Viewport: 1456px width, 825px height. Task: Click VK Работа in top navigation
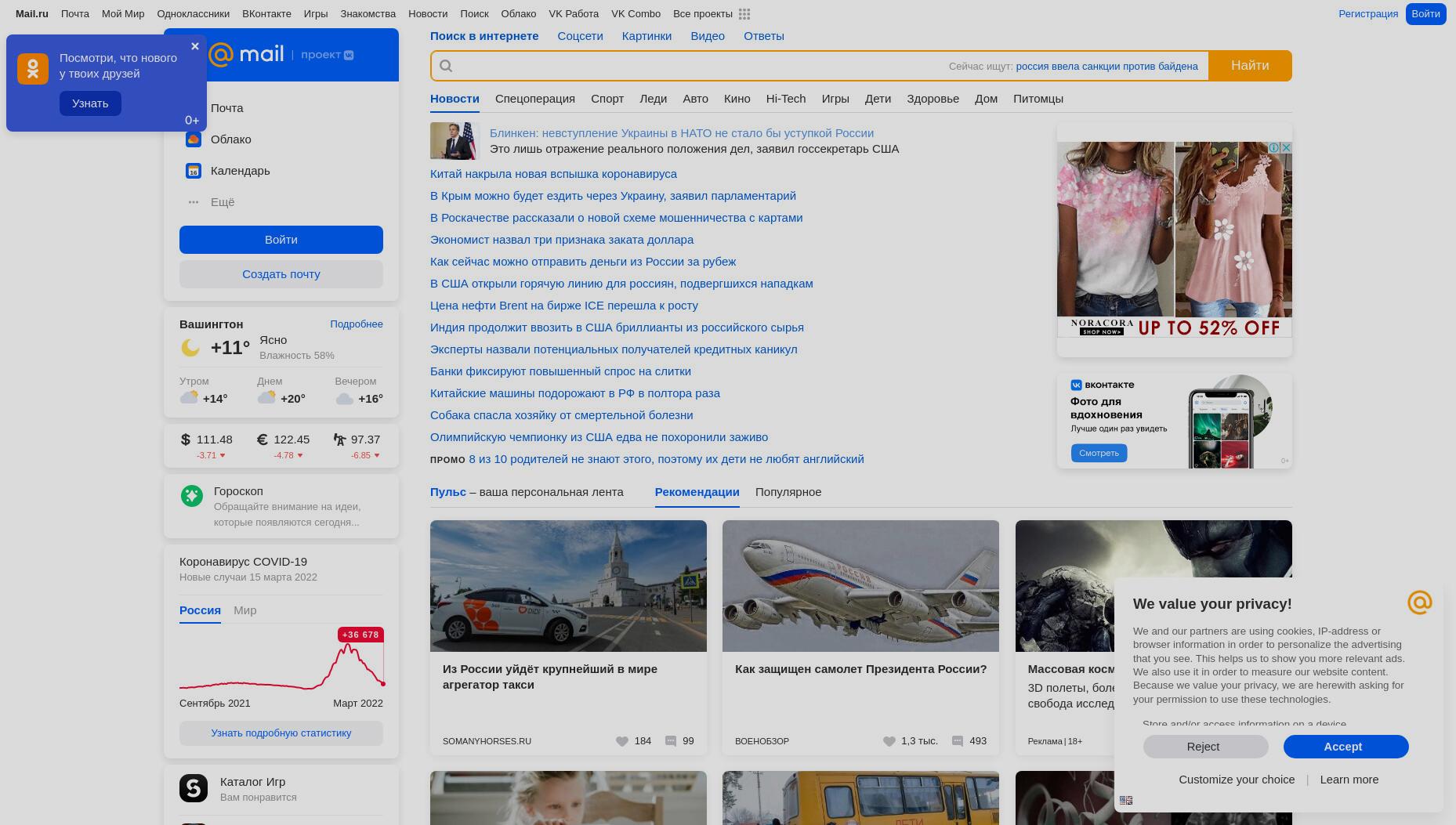click(574, 14)
